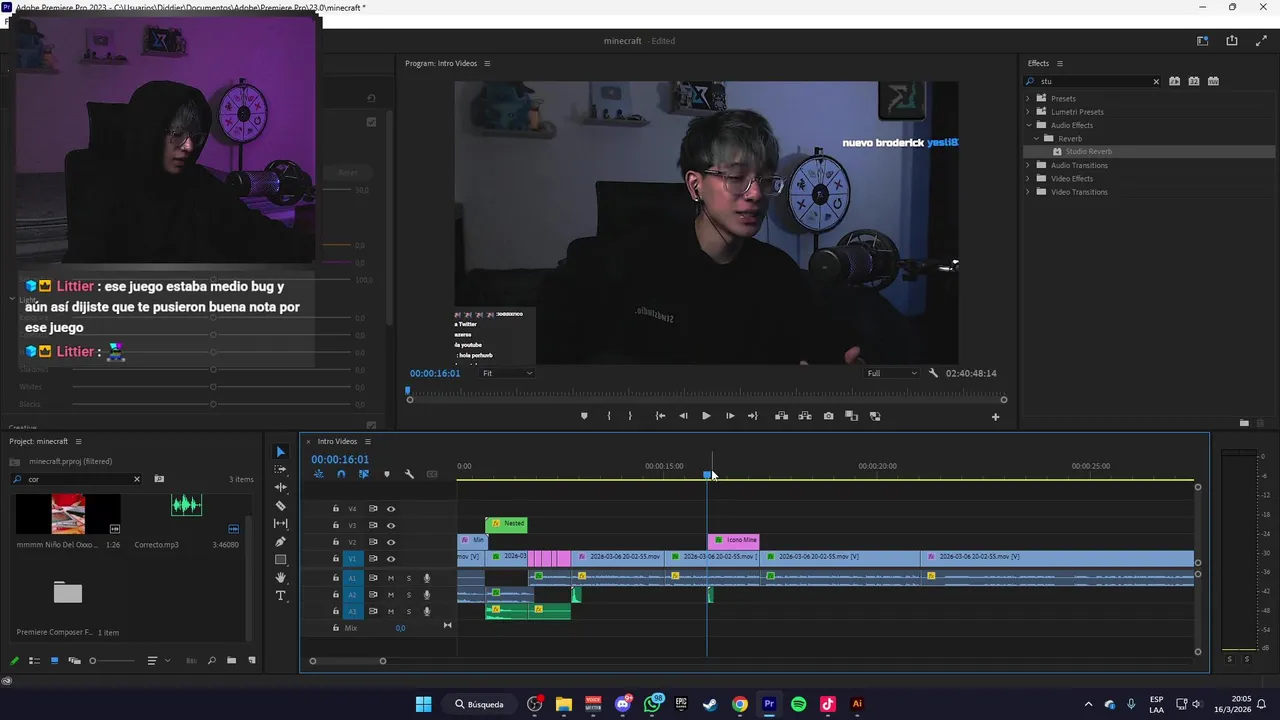Click Mark In in Program monitor

(x=608, y=416)
